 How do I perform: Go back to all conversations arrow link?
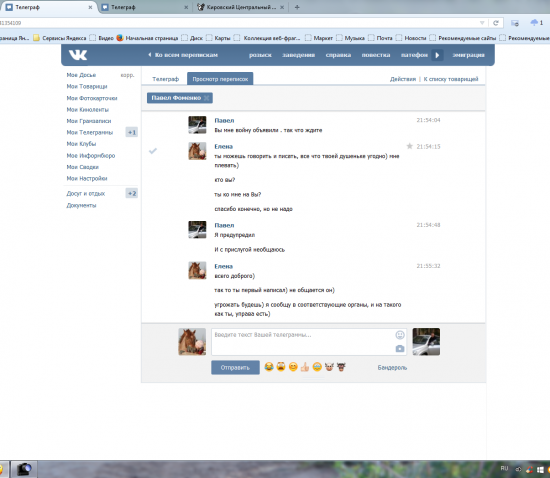coord(183,55)
